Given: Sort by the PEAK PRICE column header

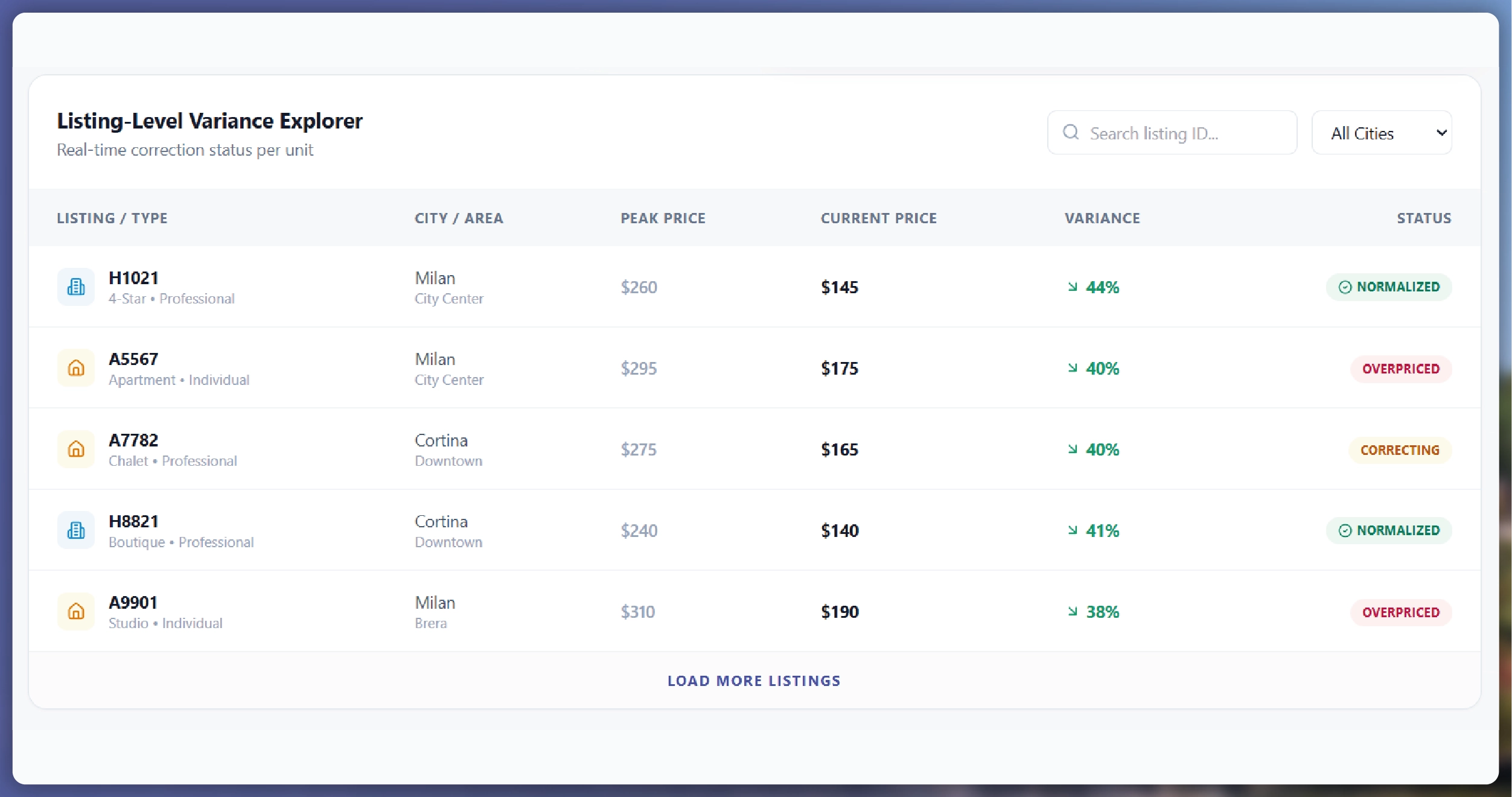Looking at the screenshot, I should coord(663,218).
